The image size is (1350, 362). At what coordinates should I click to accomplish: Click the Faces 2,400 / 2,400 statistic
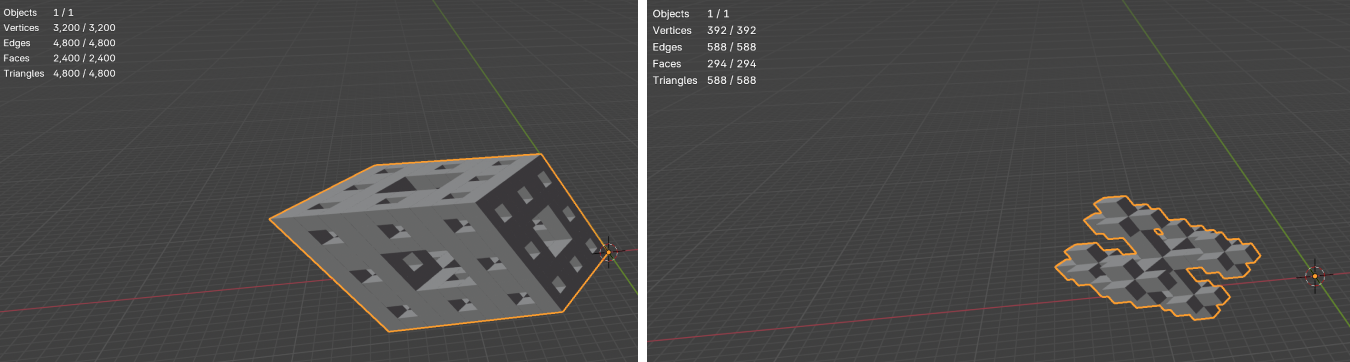tap(59, 58)
